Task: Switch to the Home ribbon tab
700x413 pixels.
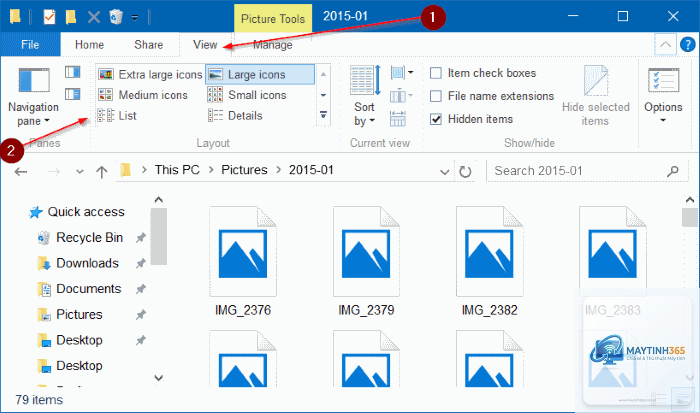Action: pos(89,45)
